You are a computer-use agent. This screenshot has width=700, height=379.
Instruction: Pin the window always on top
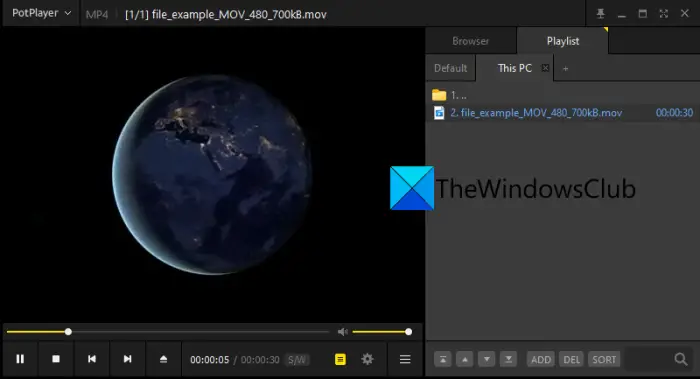(600, 14)
